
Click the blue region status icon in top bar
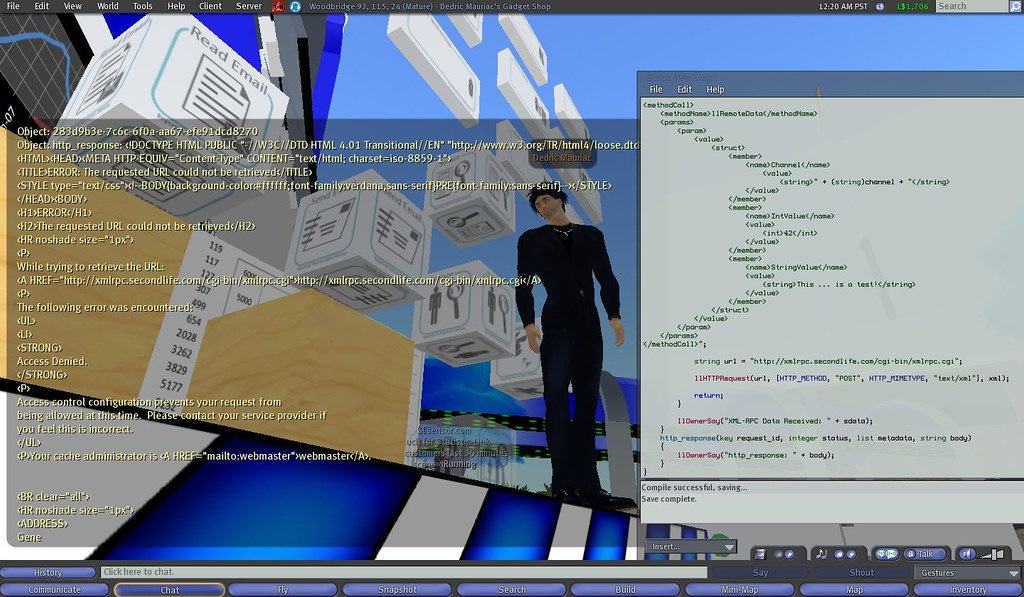tap(296, 6)
